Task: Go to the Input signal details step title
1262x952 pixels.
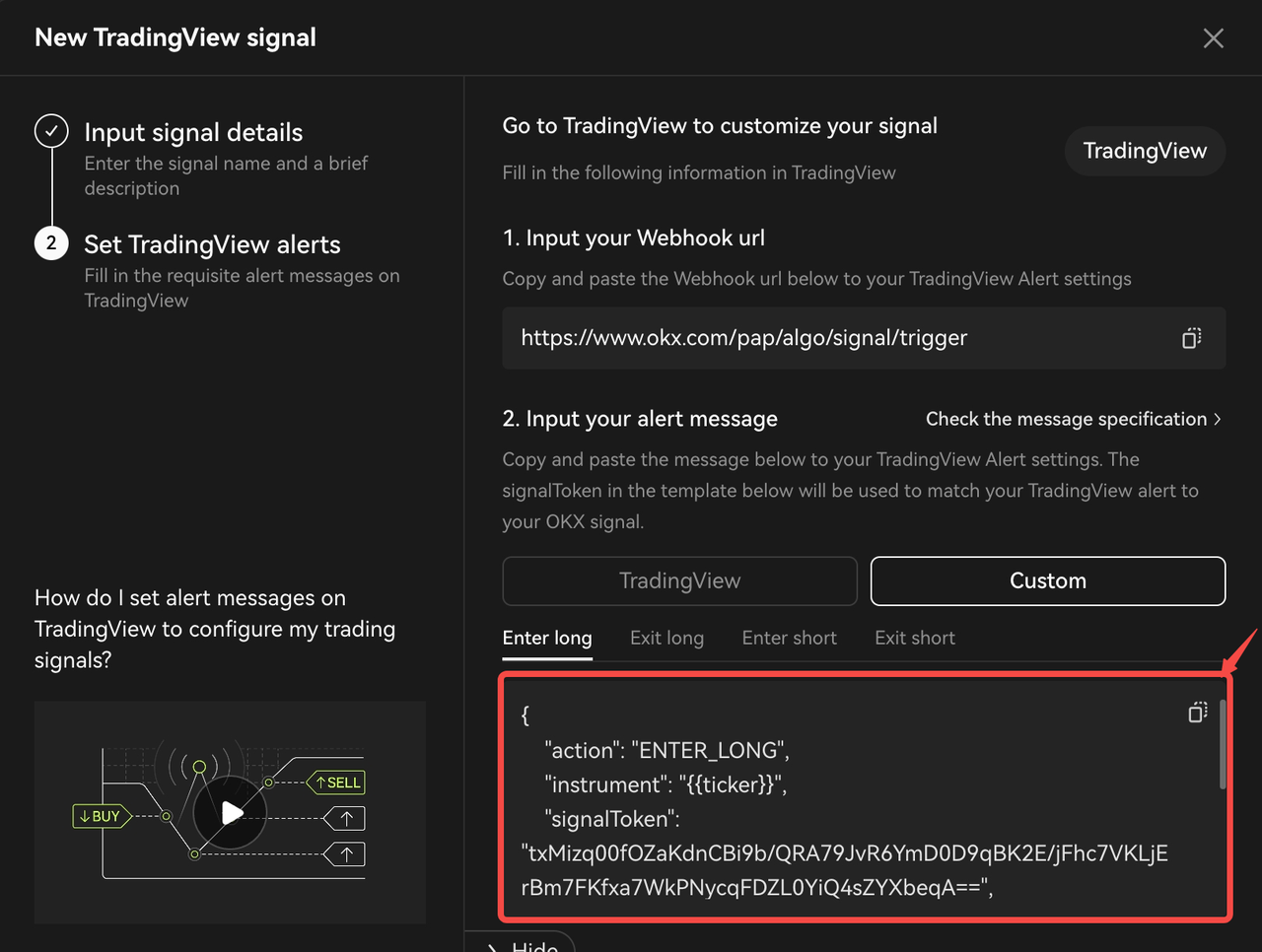Action: pyautogui.click(x=193, y=132)
